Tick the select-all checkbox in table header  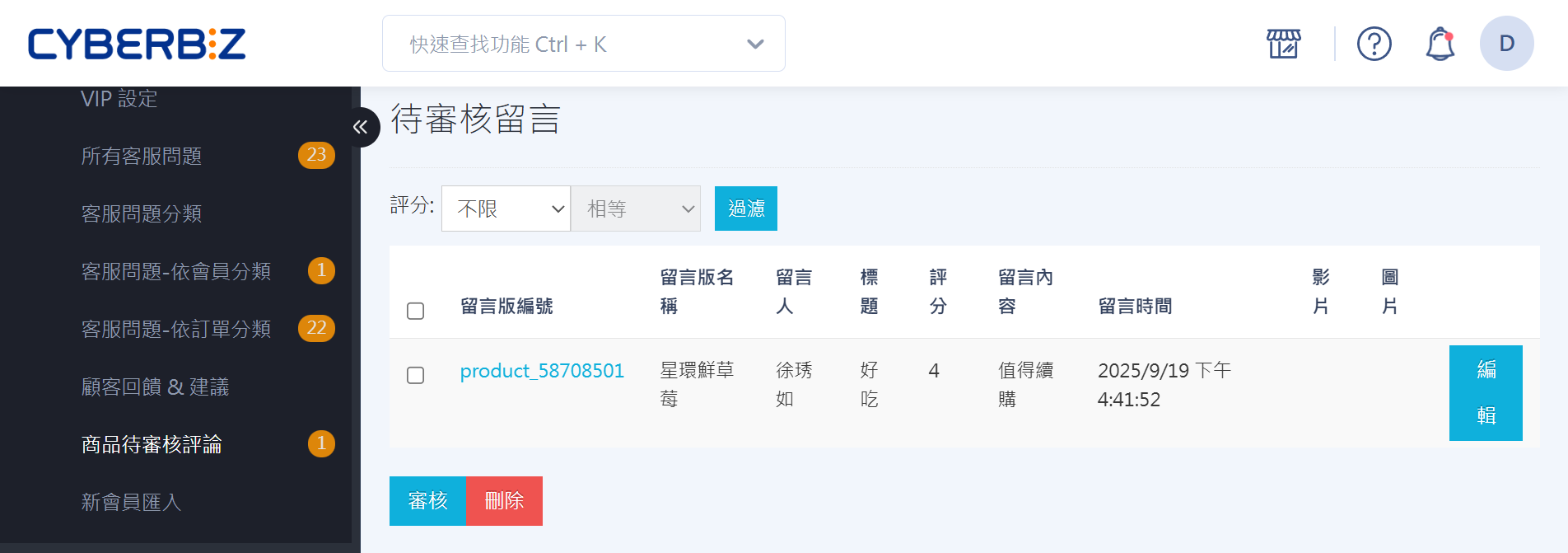(x=416, y=311)
